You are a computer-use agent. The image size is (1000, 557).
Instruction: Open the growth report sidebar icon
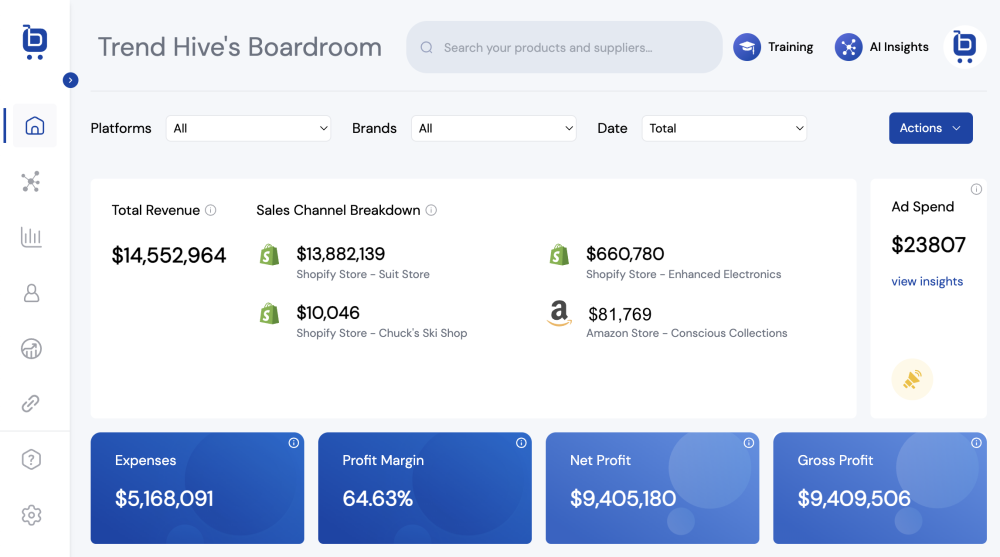pos(31,348)
